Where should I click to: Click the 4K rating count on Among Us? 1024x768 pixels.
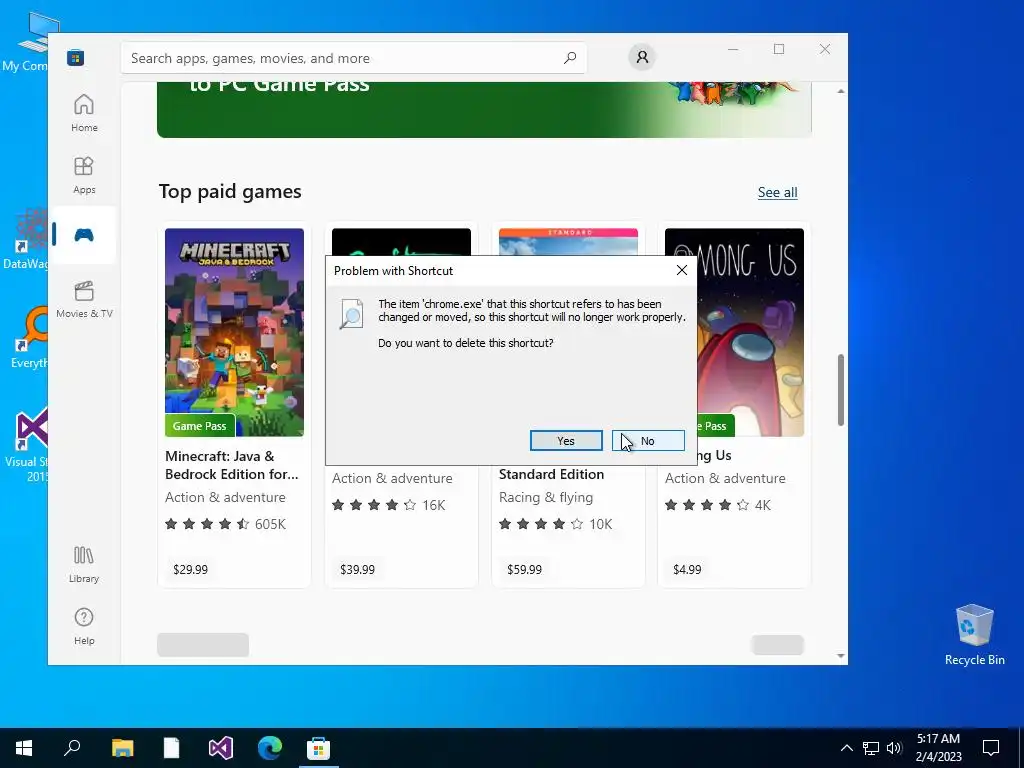pyautogui.click(x=763, y=505)
